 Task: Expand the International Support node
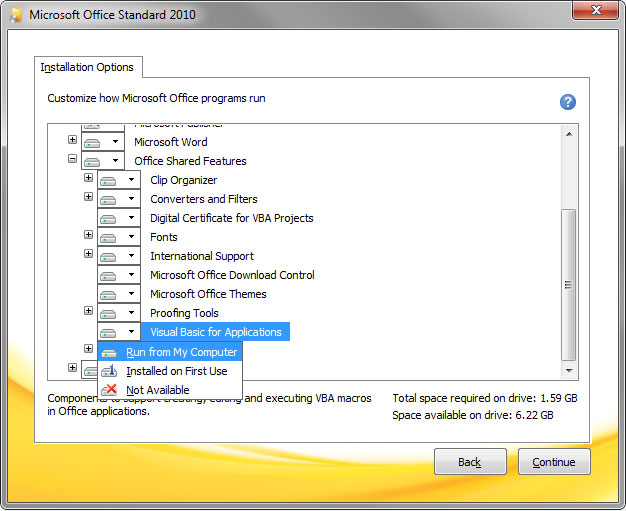(x=88, y=254)
